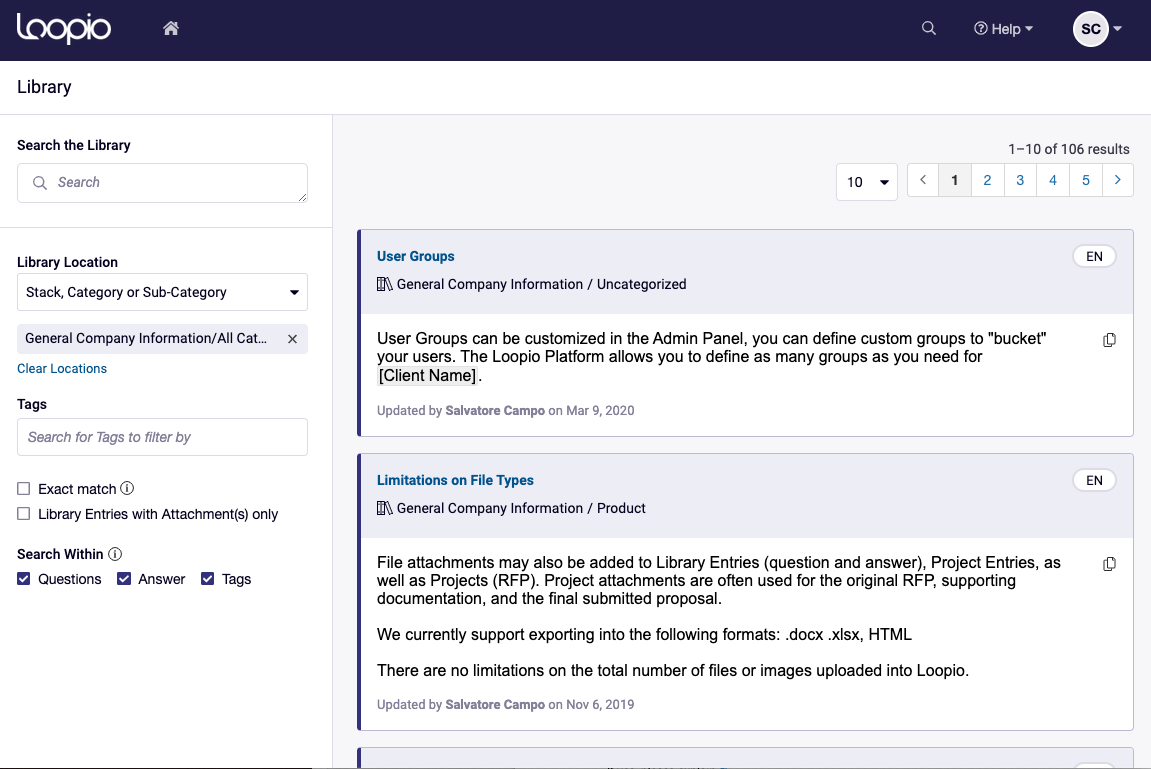This screenshot has width=1151, height=769.
Task: Show Exact match info tooltip icon
Action: coord(127,488)
